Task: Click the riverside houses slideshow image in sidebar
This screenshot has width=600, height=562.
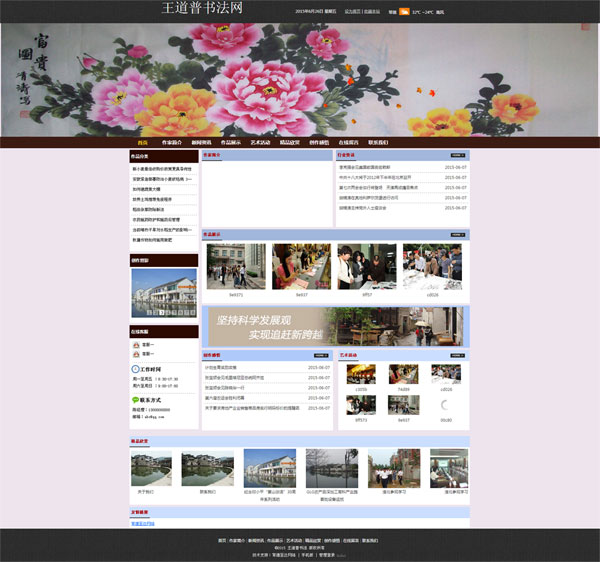Action: [164, 293]
